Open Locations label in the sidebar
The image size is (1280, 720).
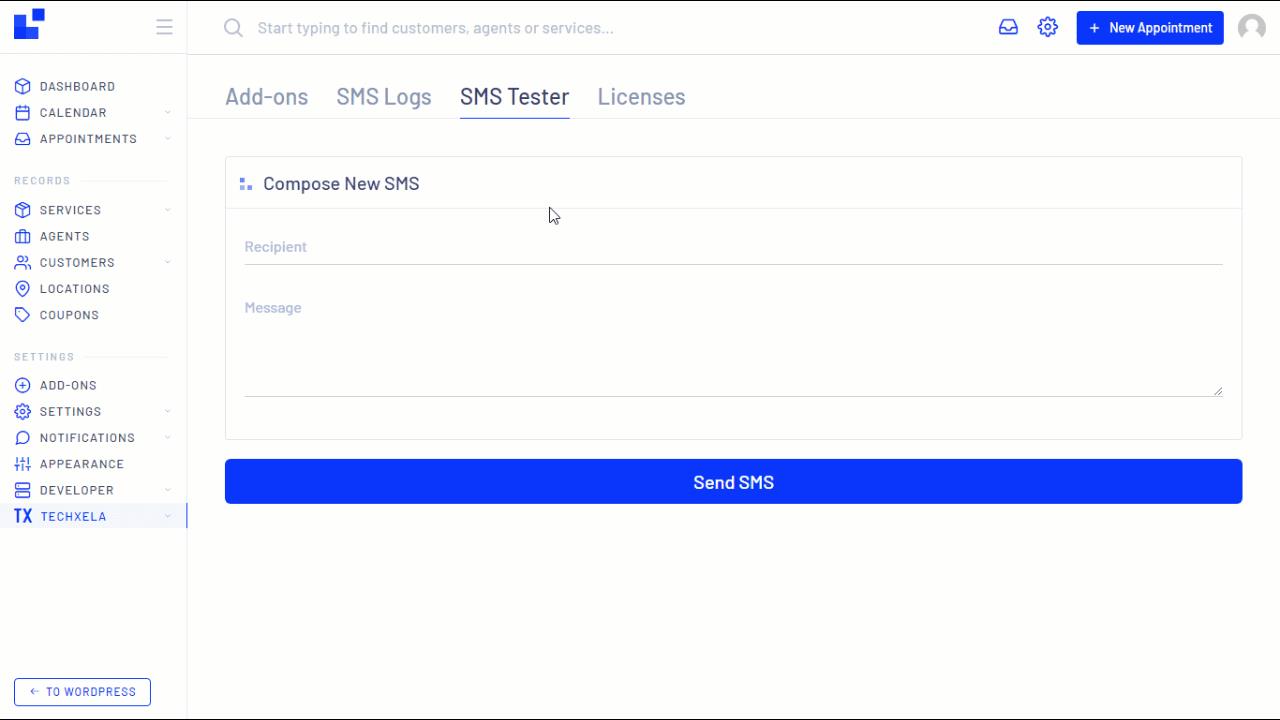click(x=75, y=288)
